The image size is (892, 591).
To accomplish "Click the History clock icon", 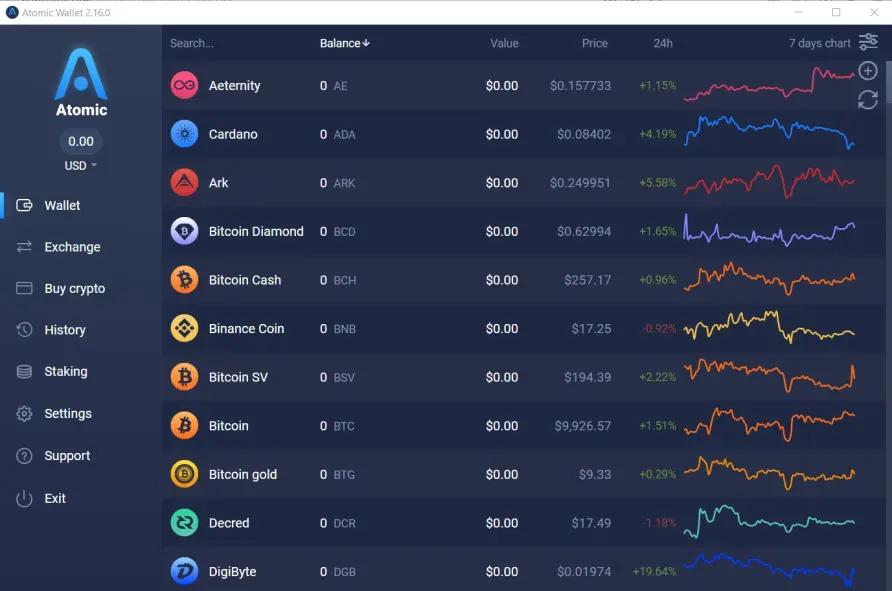I will tap(24, 330).
